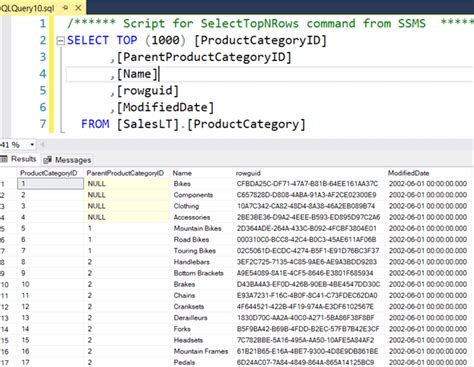Click the FROM keyword on line 7

point(95,124)
